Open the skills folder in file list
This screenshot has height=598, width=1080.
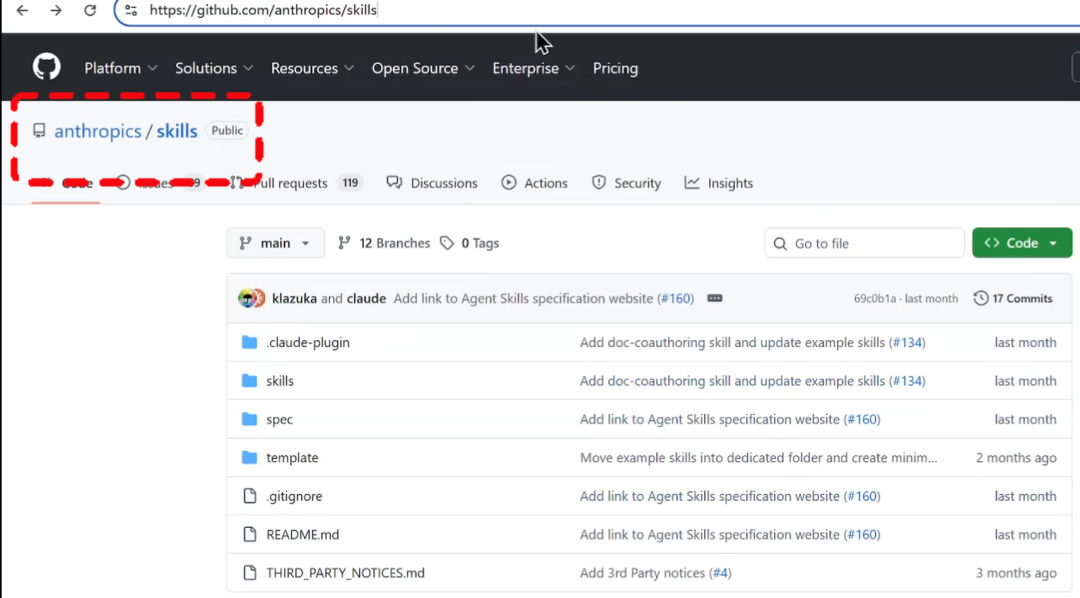tap(280, 381)
